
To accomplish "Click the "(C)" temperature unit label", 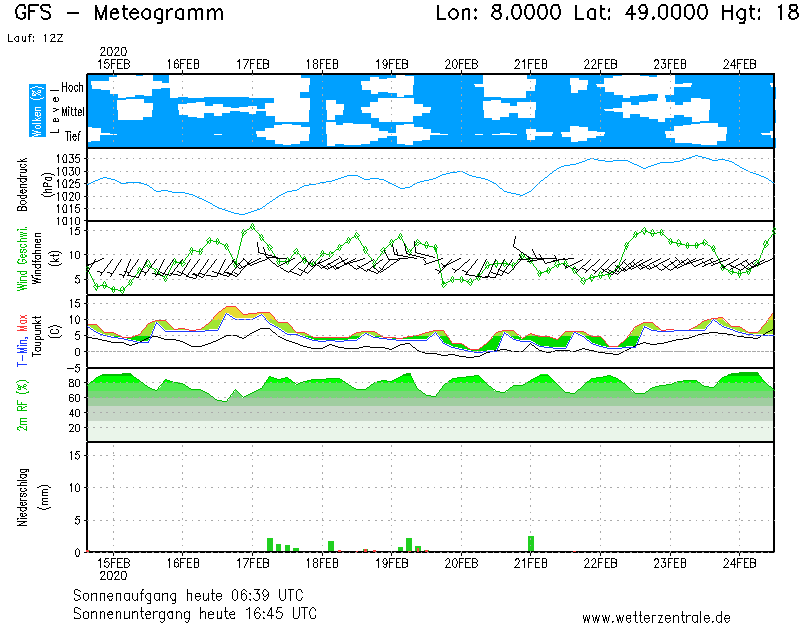I will click(55, 332).
